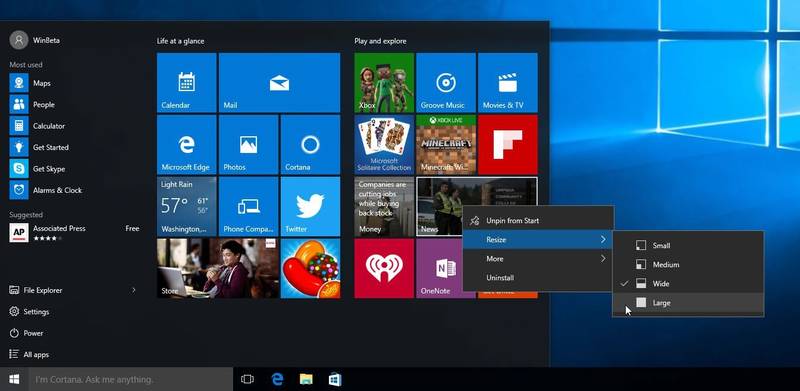800x391 pixels.
Task: Launch the Candy Crush tile
Action: 310,268
